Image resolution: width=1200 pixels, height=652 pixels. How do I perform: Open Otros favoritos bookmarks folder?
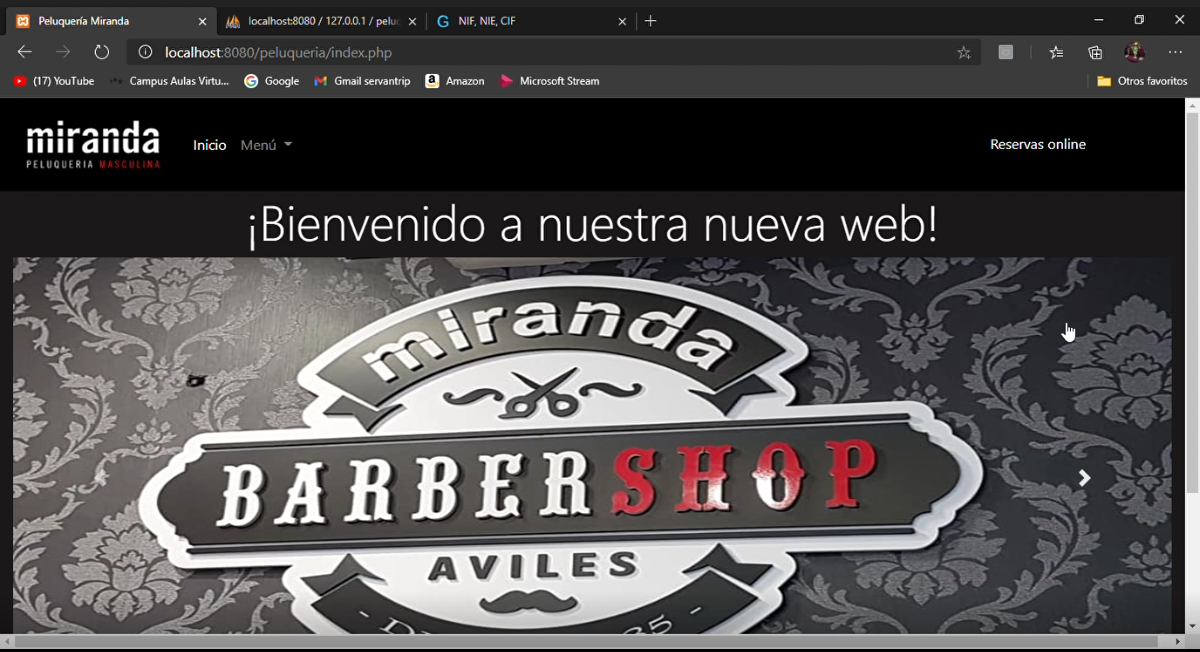1141,81
